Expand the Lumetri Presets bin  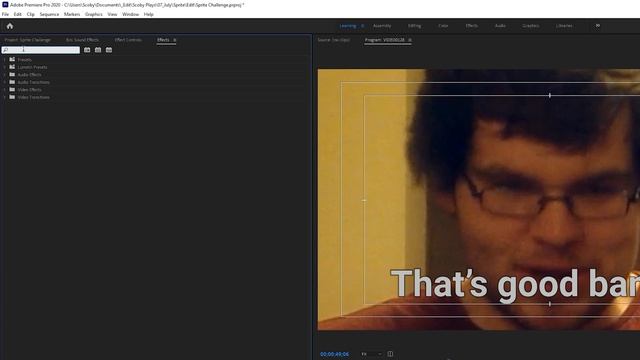4,67
